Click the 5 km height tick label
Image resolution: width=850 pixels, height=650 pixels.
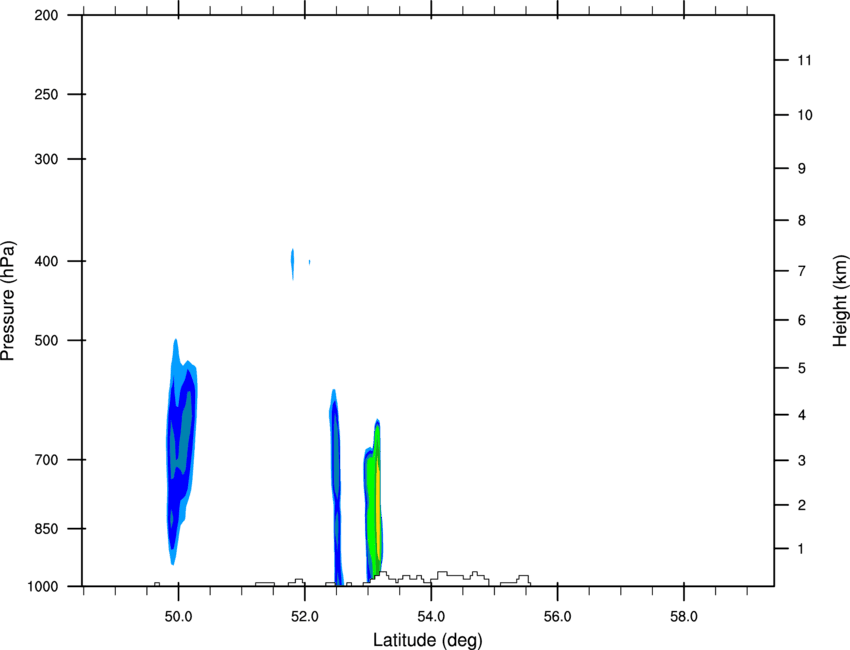pos(801,368)
